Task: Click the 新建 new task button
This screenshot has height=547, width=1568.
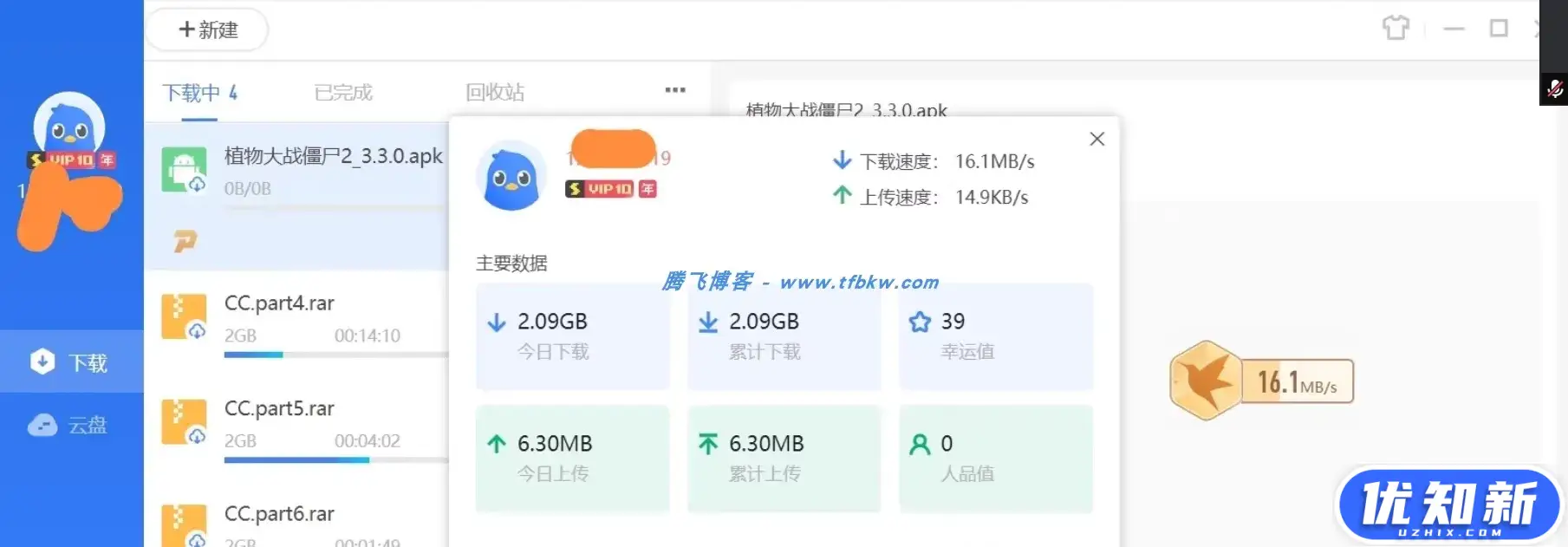Action: click(206, 29)
